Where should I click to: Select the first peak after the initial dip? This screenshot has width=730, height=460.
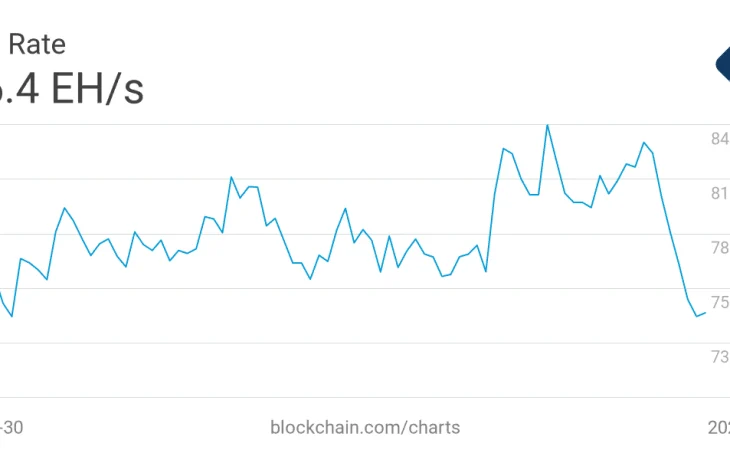tap(20, 258)
